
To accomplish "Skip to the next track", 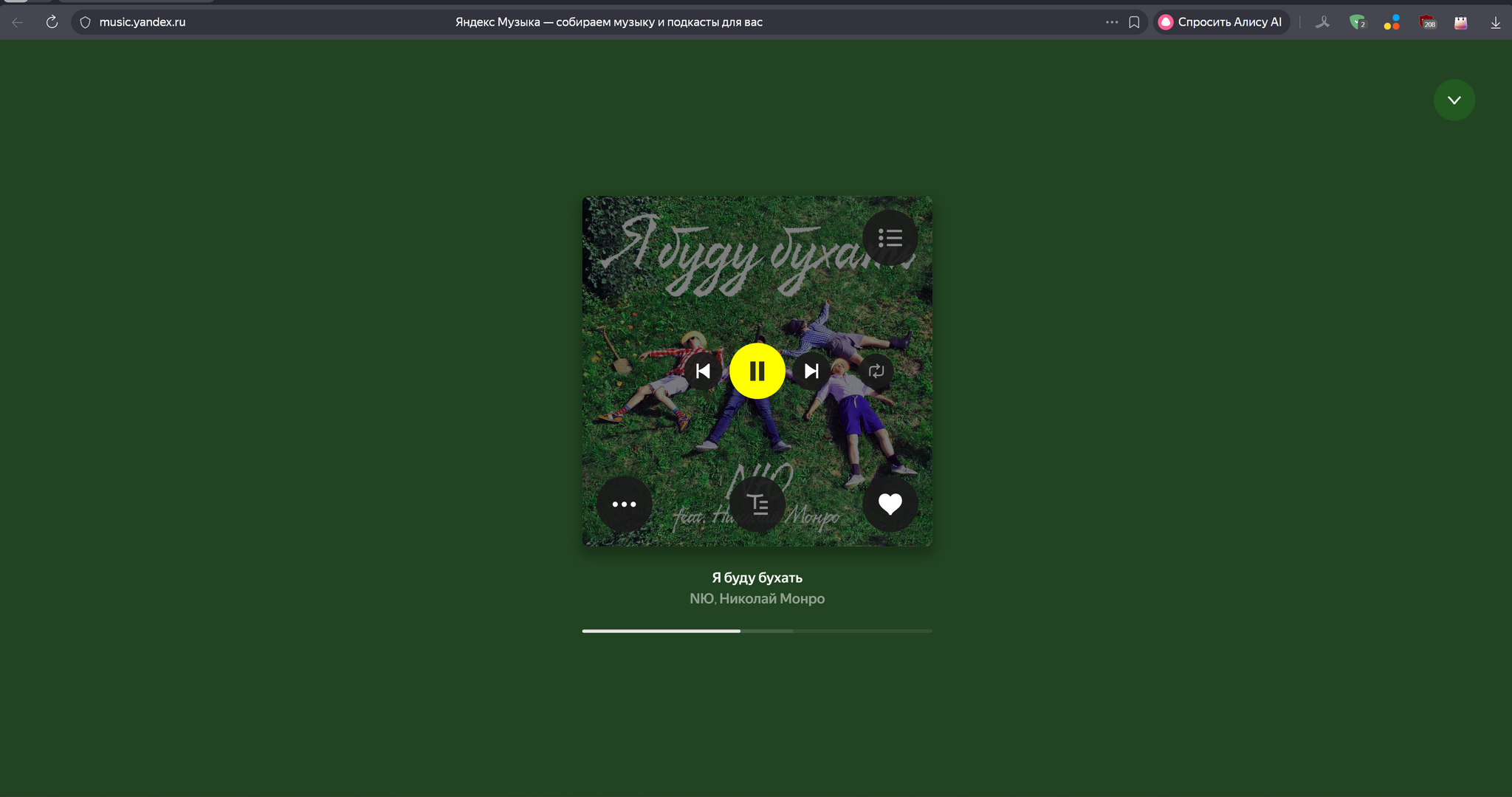I will click(811, 371).
